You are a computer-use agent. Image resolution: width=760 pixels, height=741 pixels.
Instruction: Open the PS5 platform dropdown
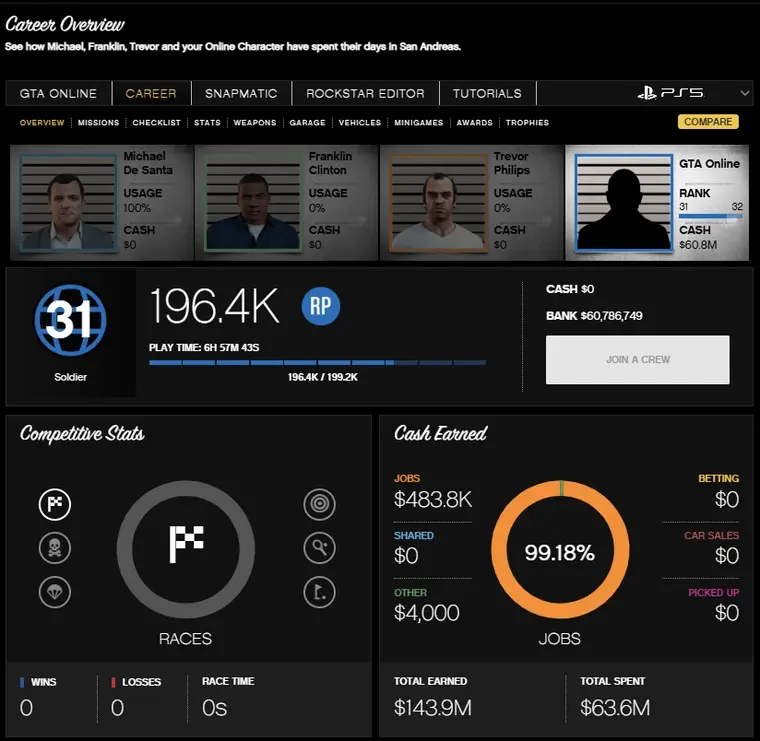coord(694,93)
